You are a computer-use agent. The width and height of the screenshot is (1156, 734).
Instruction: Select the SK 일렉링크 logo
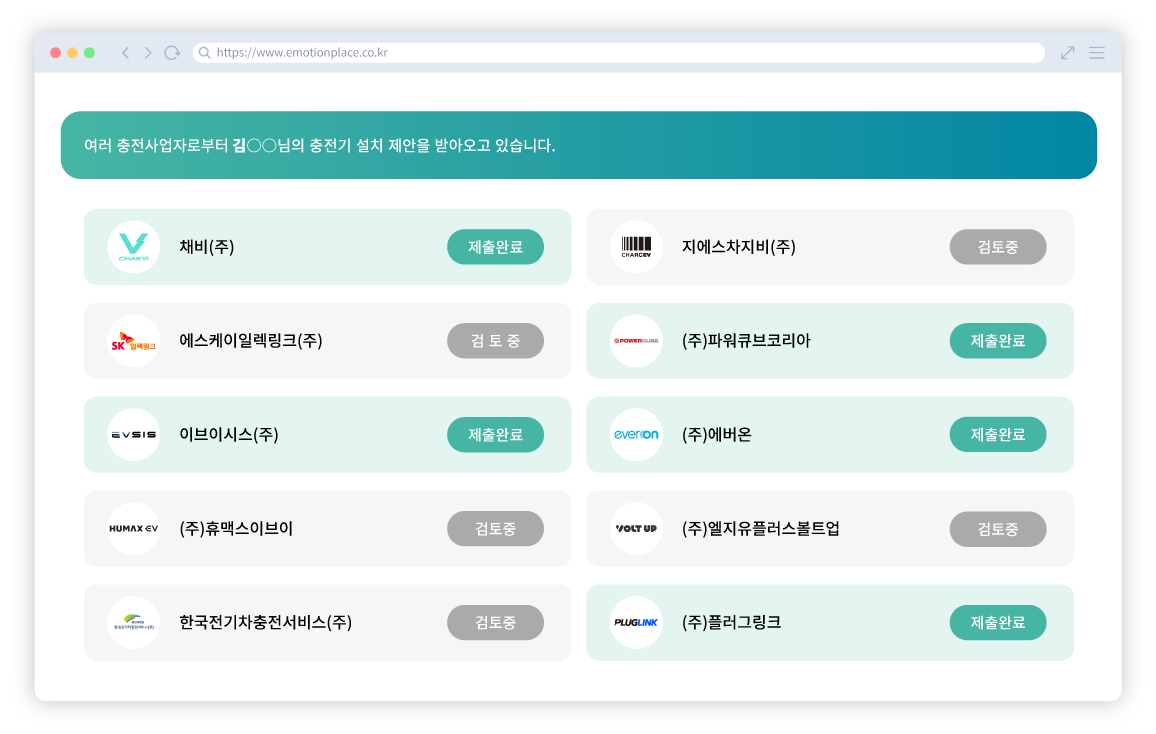[x=134, y=340]
